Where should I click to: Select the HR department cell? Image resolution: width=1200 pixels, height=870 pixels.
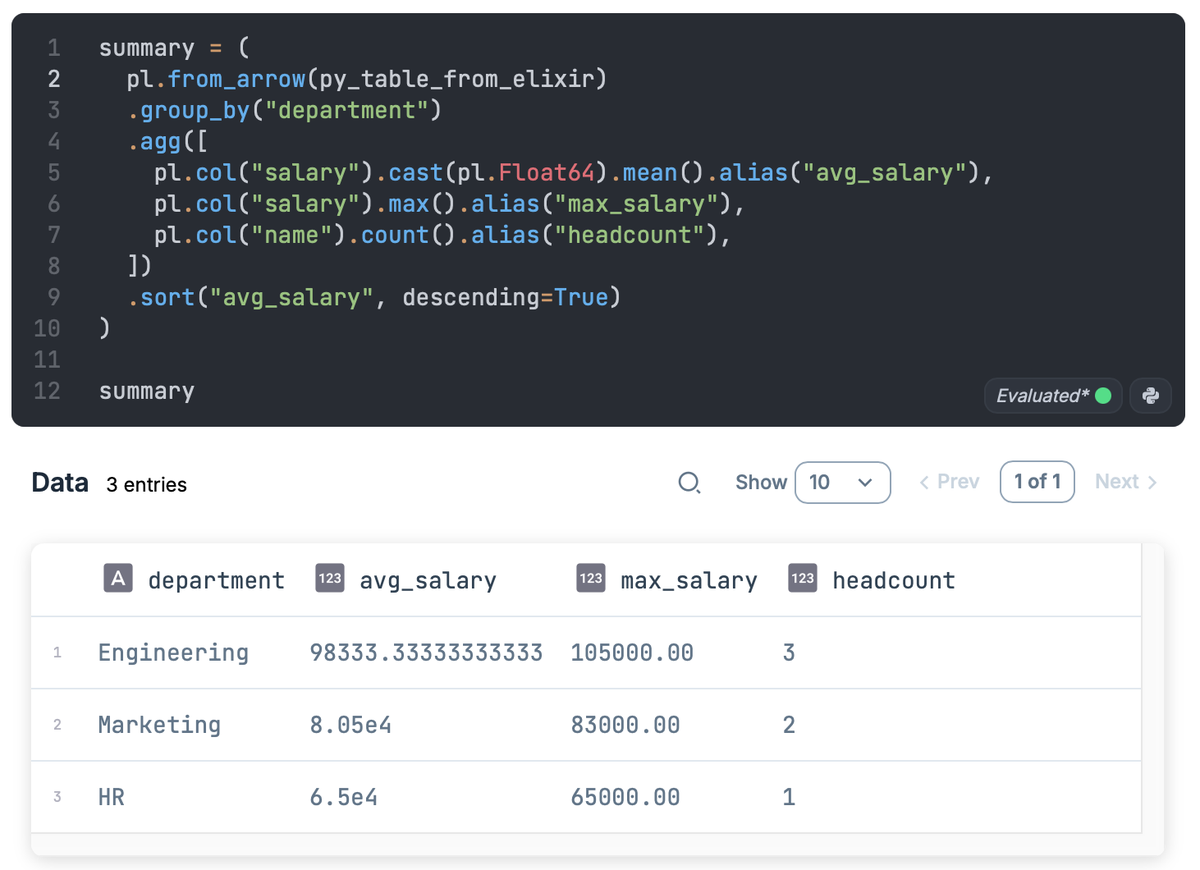(111, 797)
